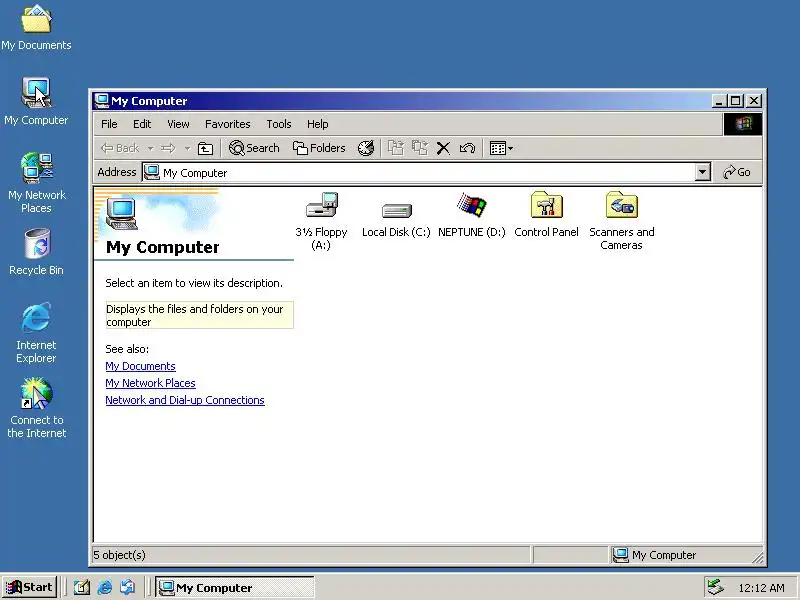Open the Views toolbar dropdown
This screenshot has height=600, width=800.
(x=501, y=148)
